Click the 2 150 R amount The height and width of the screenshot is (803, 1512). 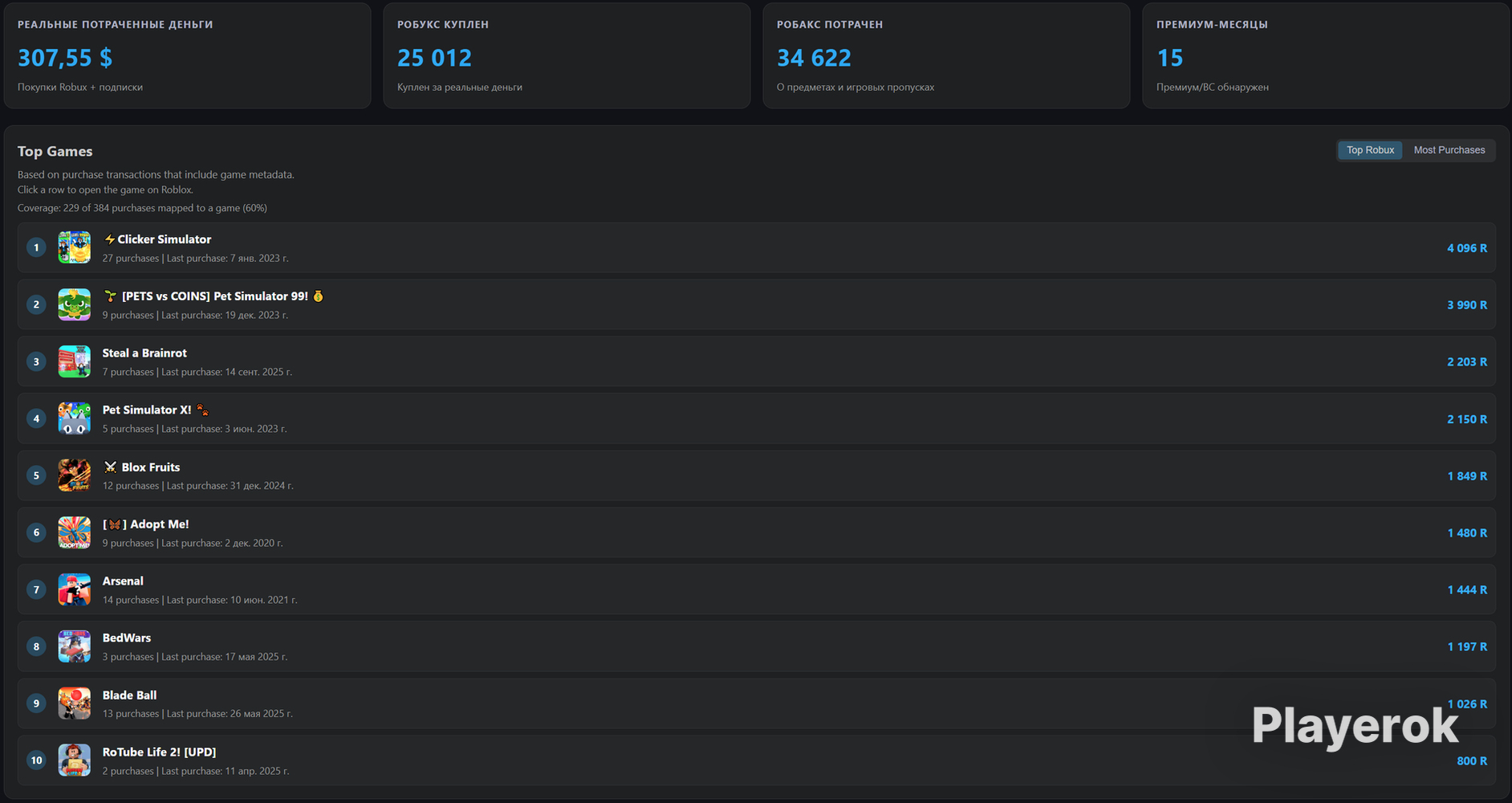pos(1467,419)
